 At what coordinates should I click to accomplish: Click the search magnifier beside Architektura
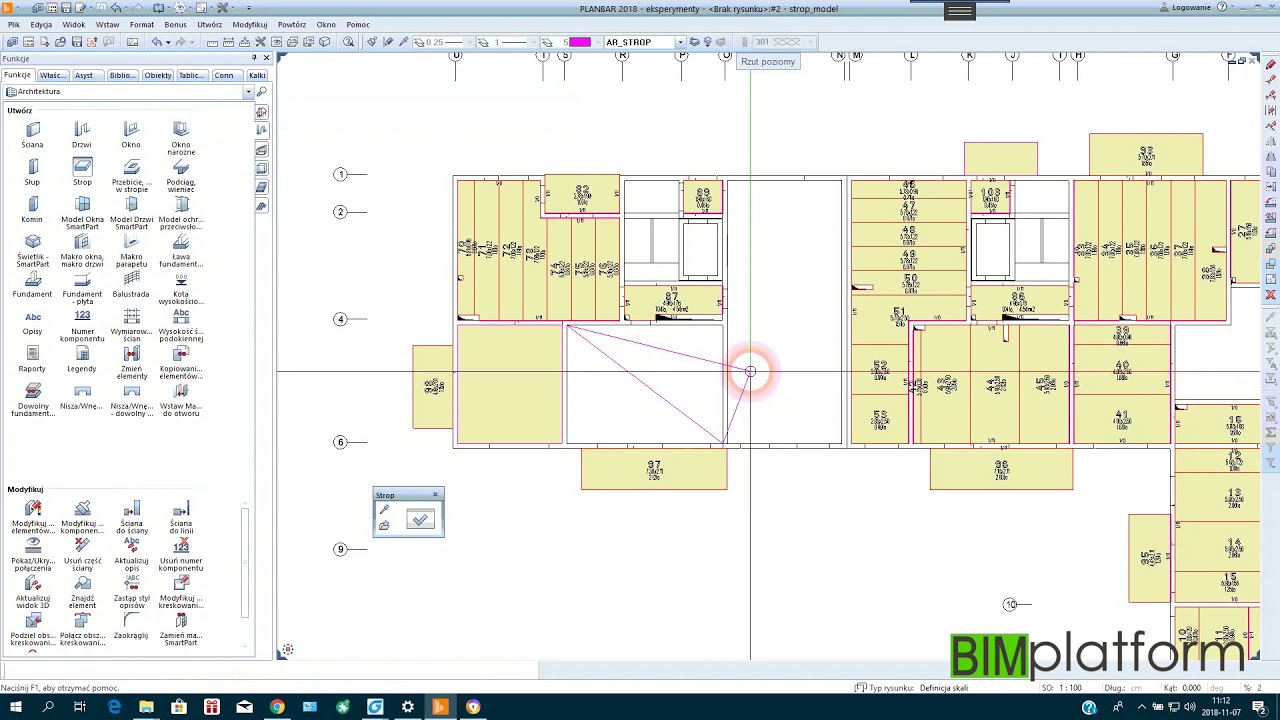(x=262, y=92)
